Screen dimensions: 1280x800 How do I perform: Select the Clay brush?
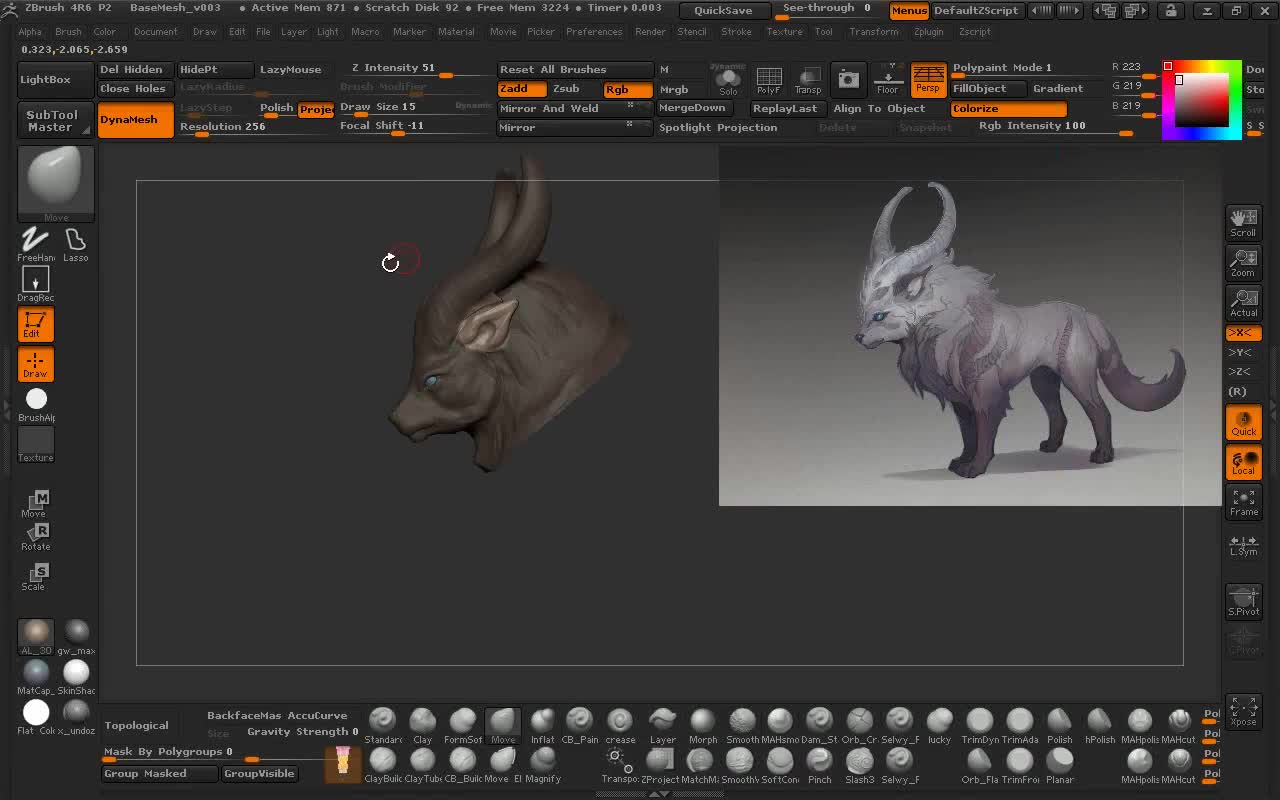(423, 726)
